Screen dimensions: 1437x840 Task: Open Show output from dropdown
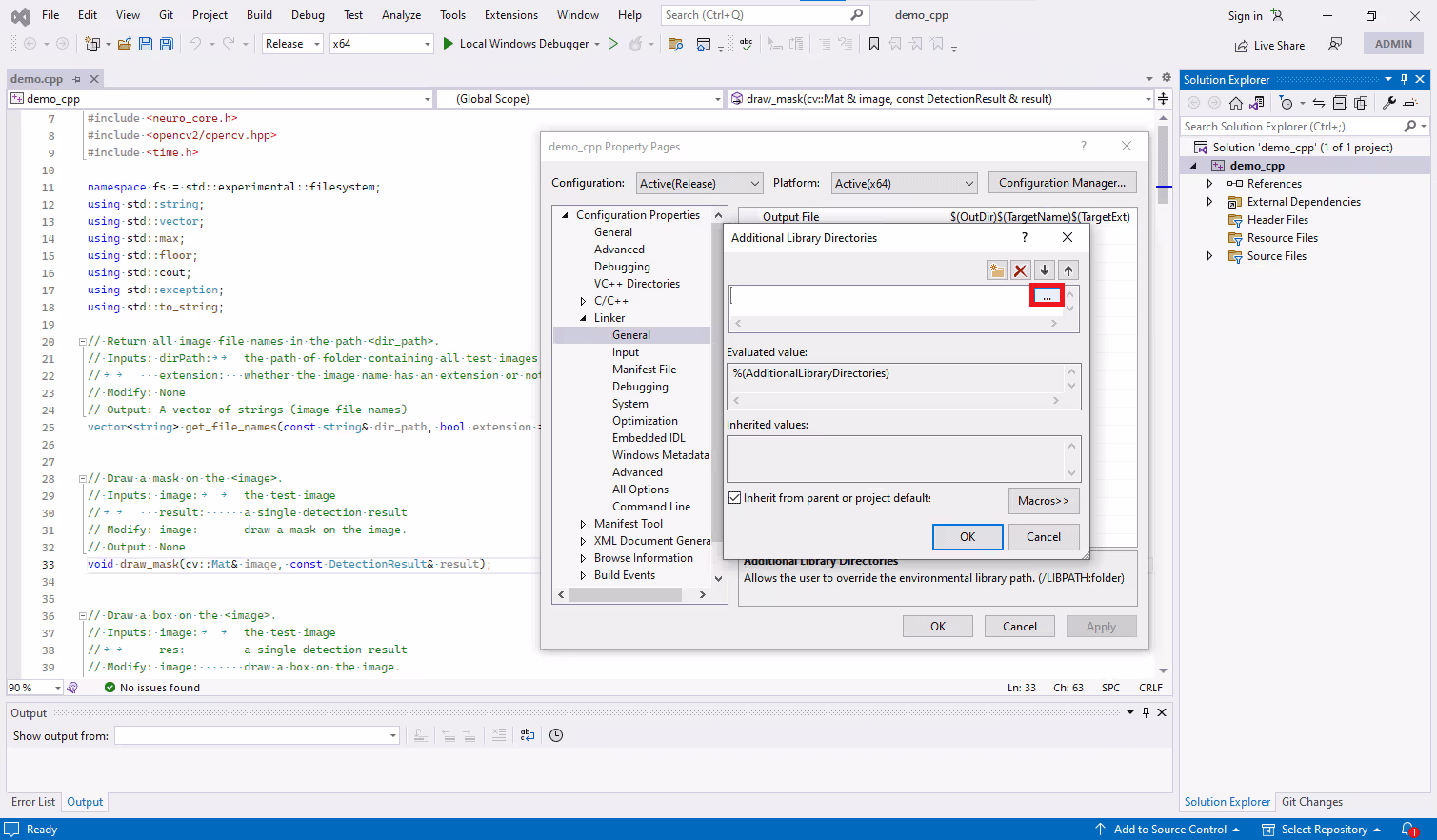point(257,735)
